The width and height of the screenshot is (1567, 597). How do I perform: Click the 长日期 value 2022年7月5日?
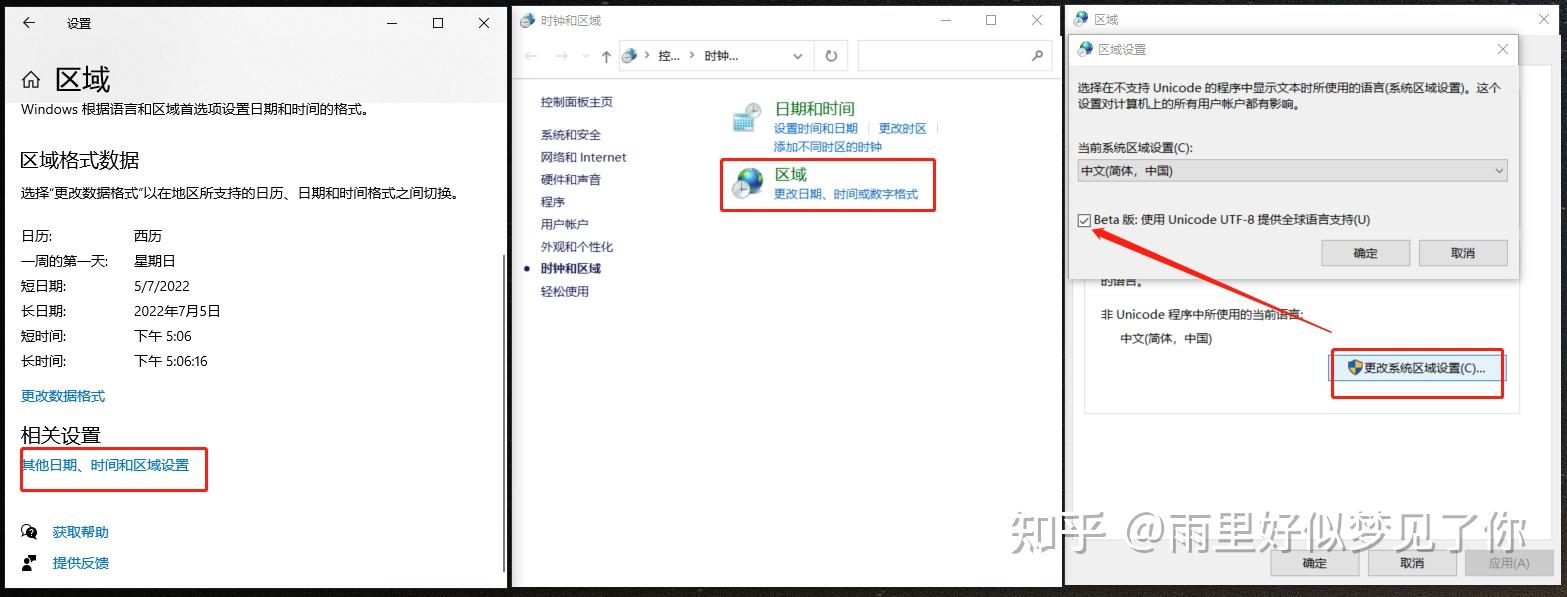tap(177, 311)
